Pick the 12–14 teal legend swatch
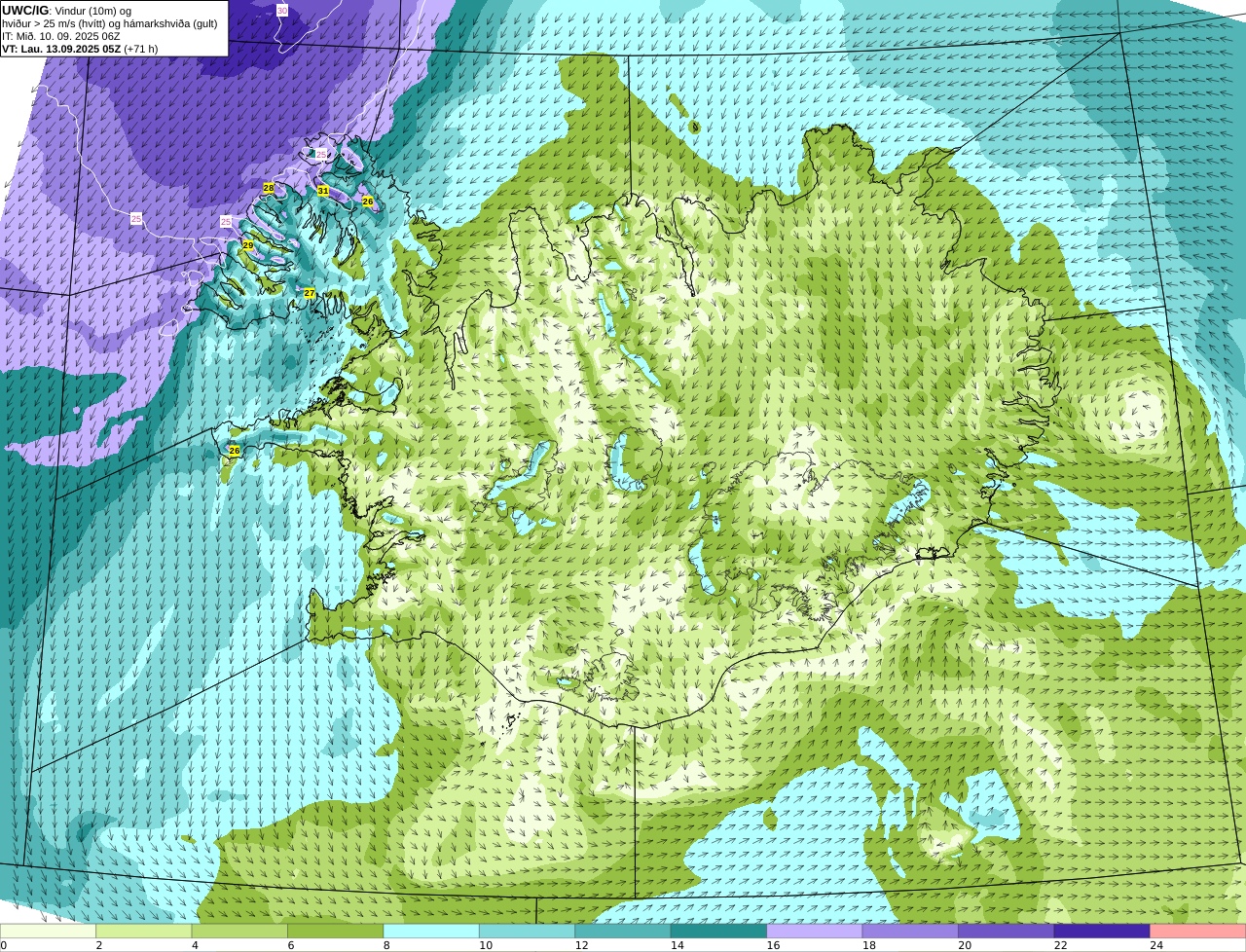The image size is (1246, 952). [623, 931]
